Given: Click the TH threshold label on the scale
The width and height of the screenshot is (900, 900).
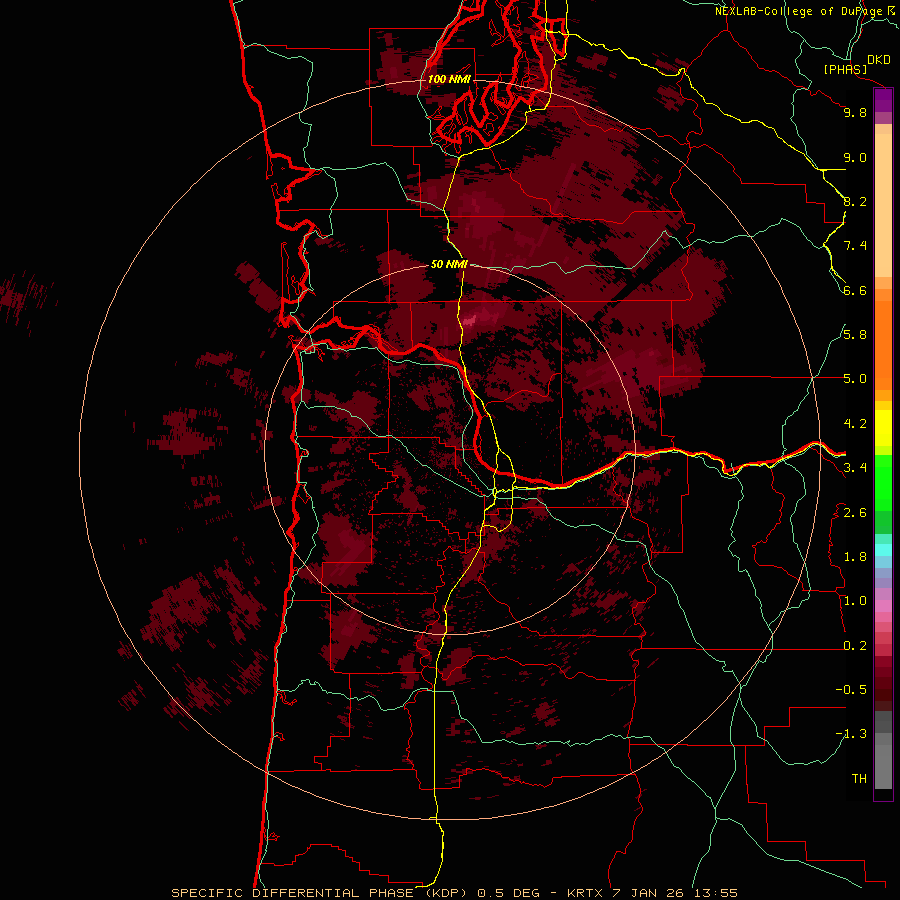Looking at the screenshot, I should click(x=859, y=779).
